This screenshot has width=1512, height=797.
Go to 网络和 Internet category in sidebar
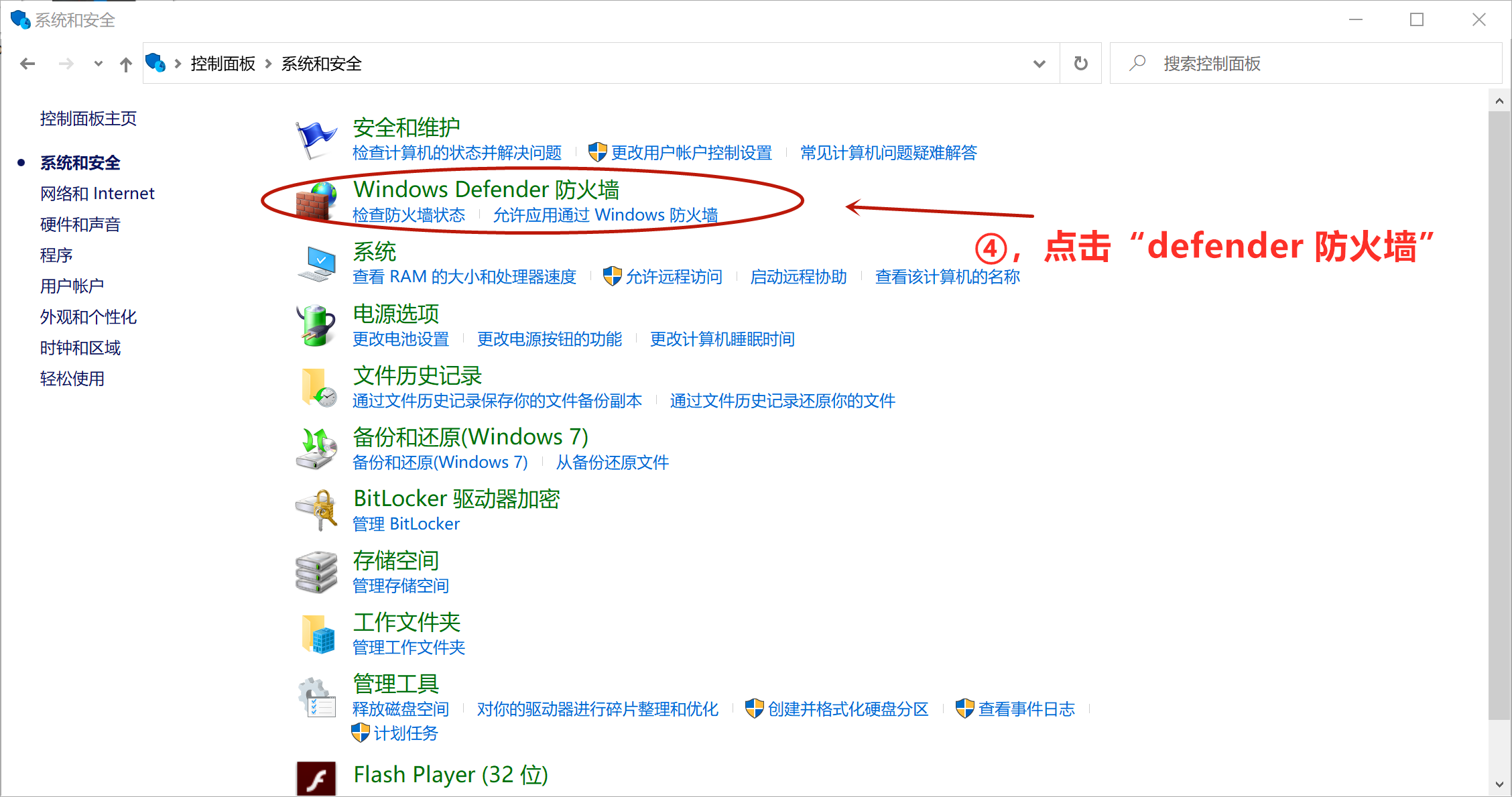pyautogui.click(x=97, y=194)
